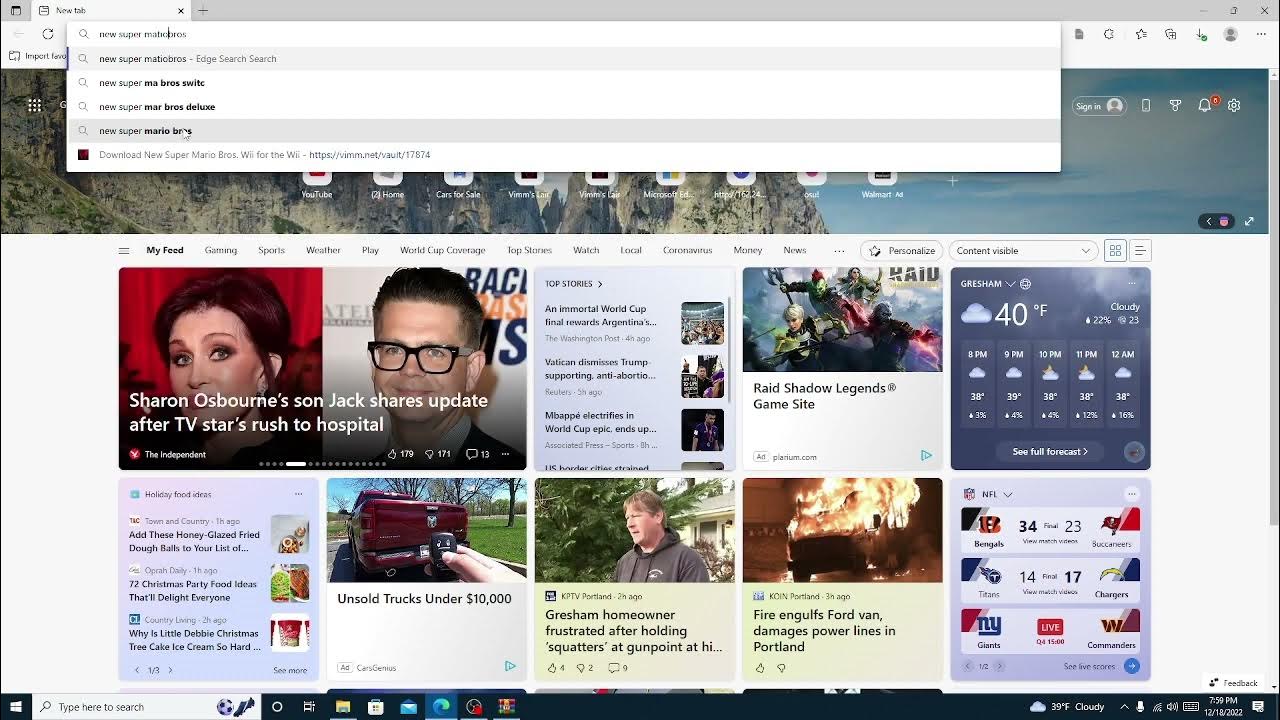Image resolution: width=1280 pixels, height=720 pixels.
Task: Open the more options ellipsis on the weather card
Action: tap(1131, 284)
